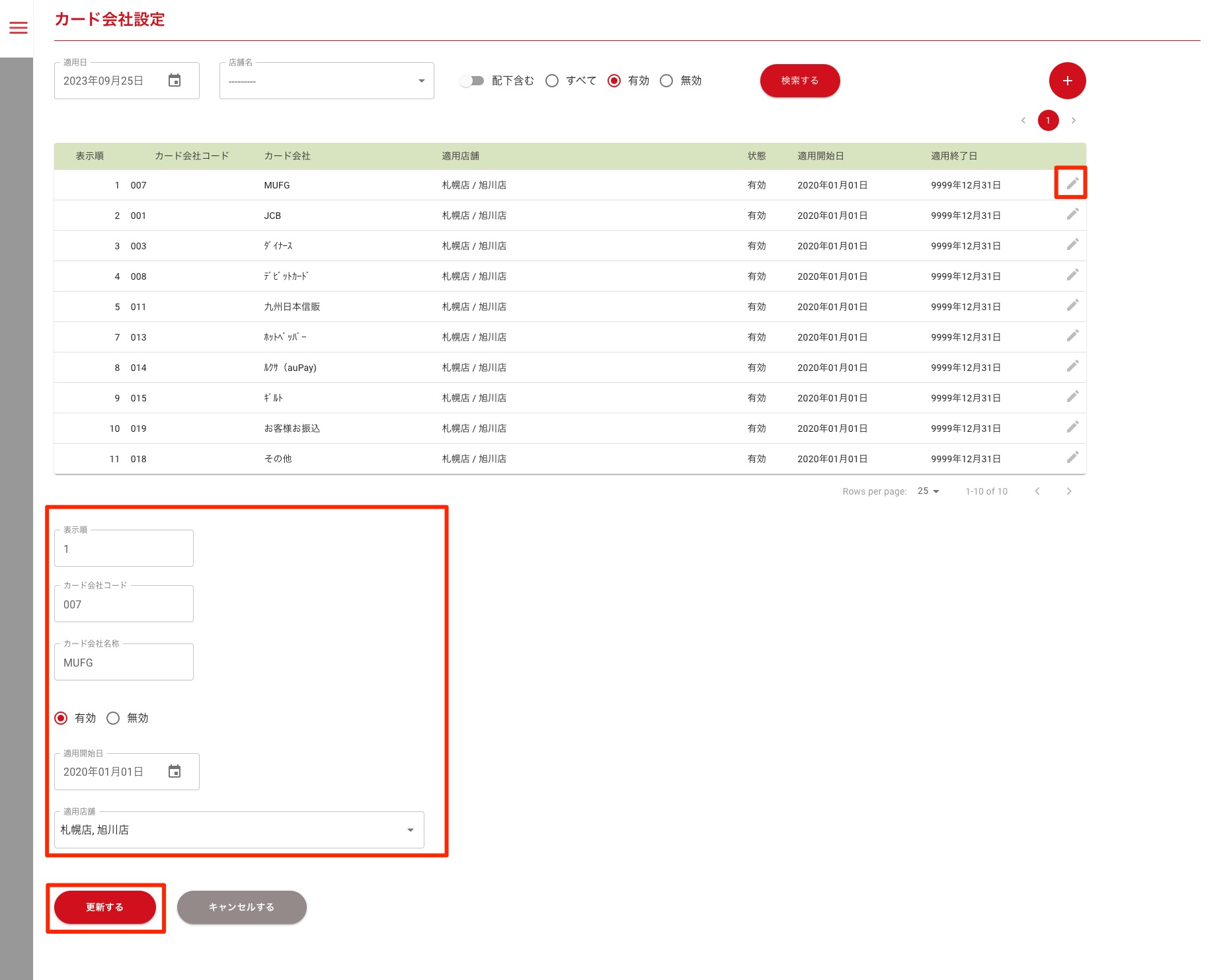Edit the お客様お振込 row via pencil

coord(1072,427)
